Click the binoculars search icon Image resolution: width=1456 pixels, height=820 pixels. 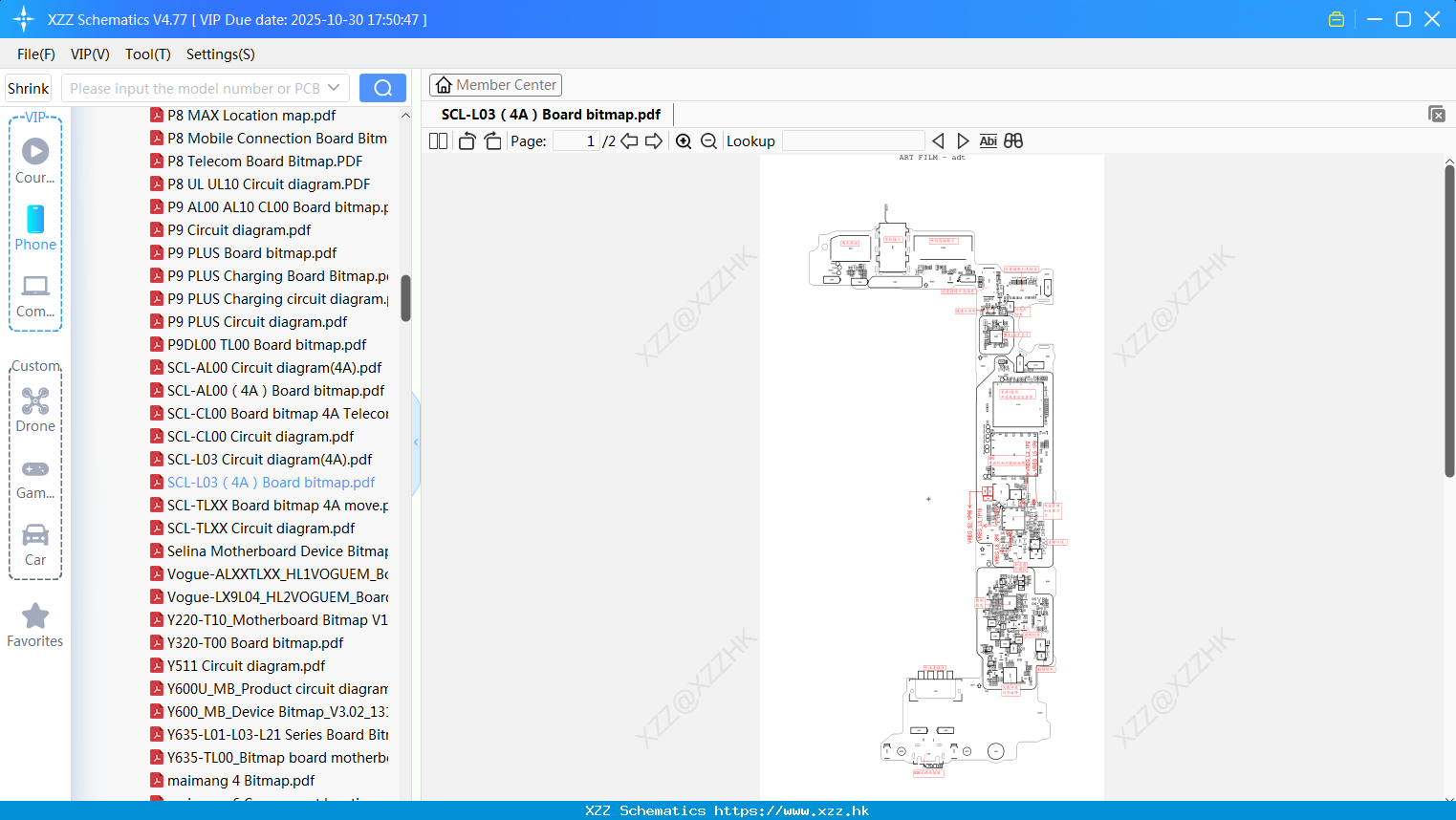click(x=1013, y=140)
